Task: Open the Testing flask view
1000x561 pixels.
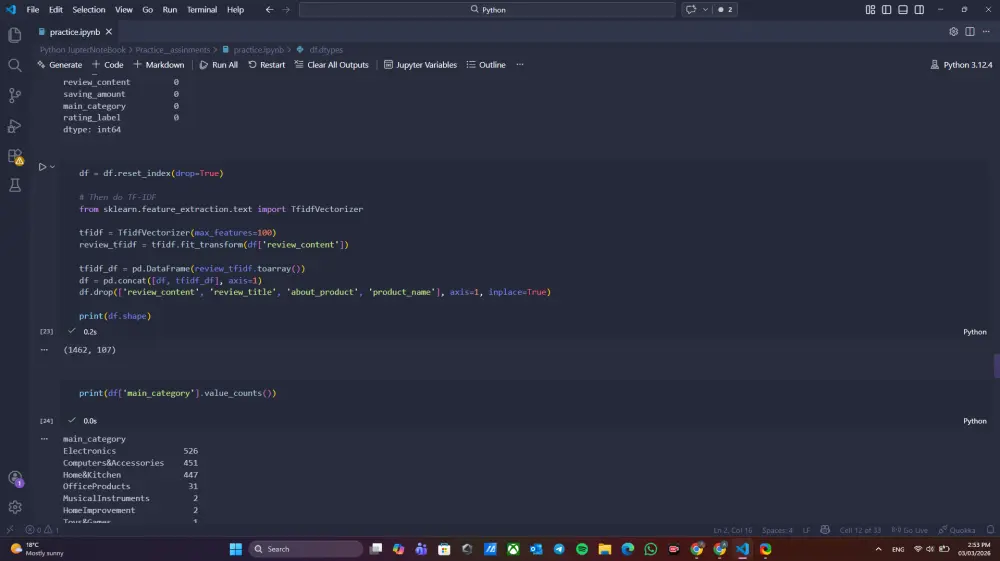Action: (15, 186)
